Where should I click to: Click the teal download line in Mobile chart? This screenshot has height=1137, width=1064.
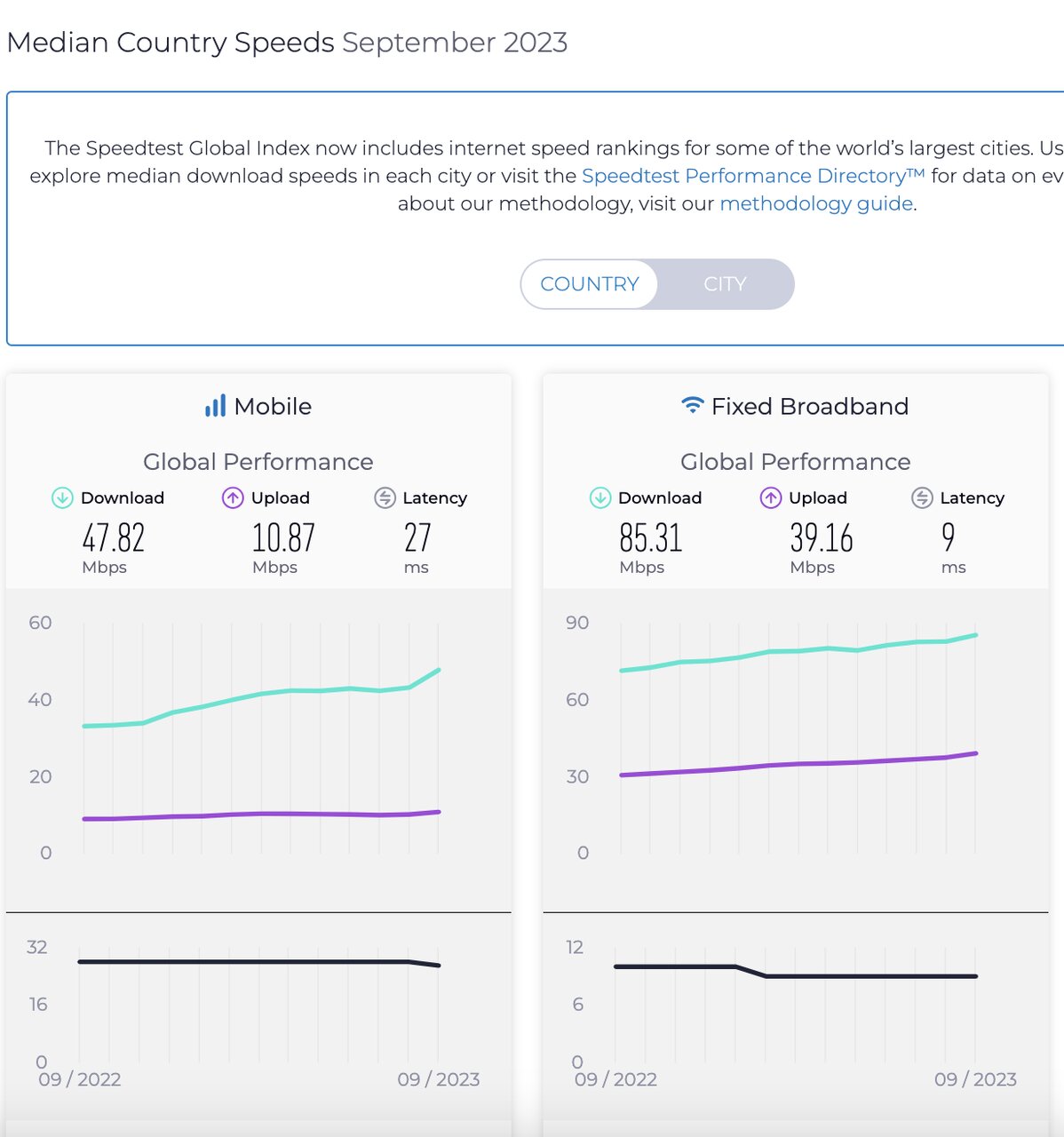pos(260,694)
